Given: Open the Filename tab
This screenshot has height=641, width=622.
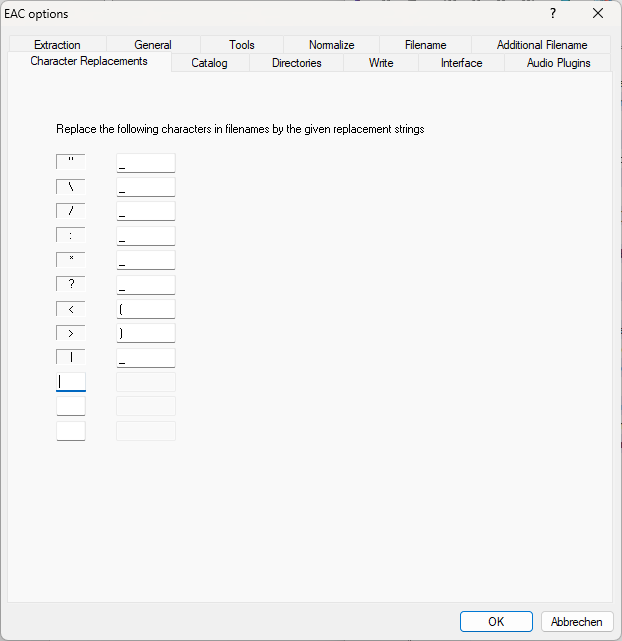Looking at the screenshot, I should click(x=425, y=45).
